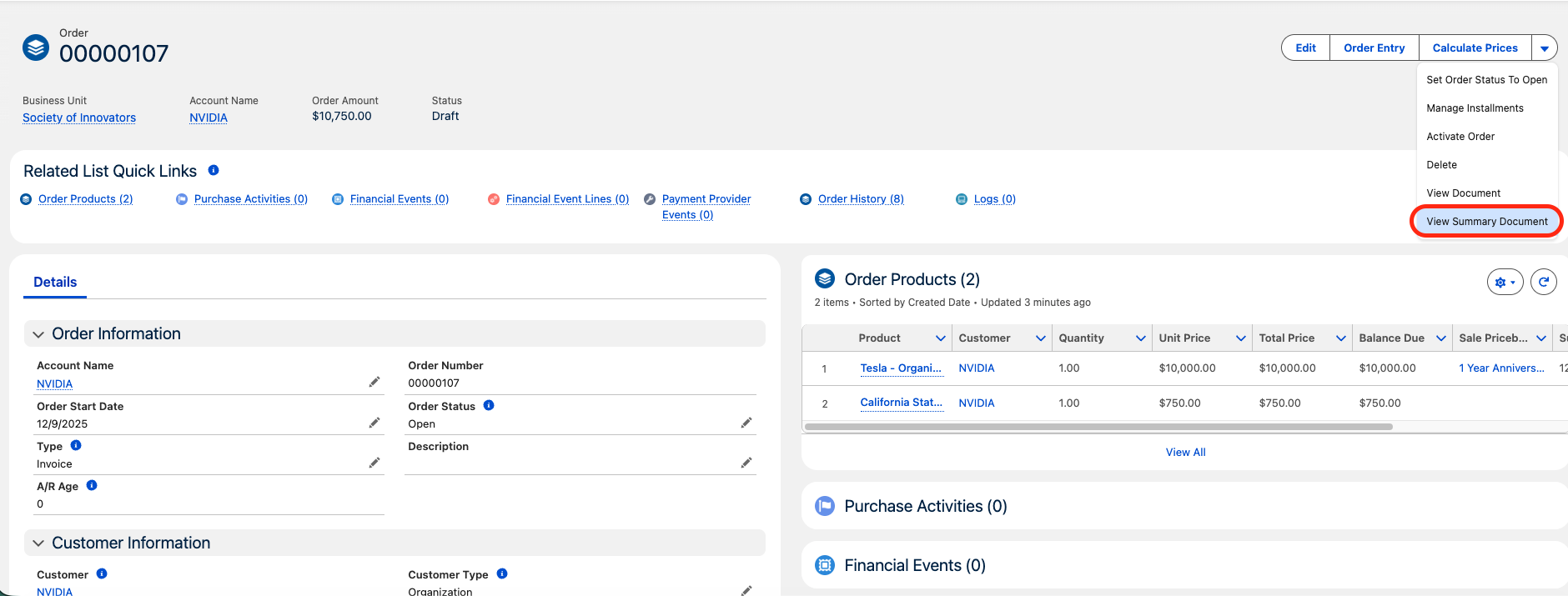Click View All under Order Products

(1185, 453)
